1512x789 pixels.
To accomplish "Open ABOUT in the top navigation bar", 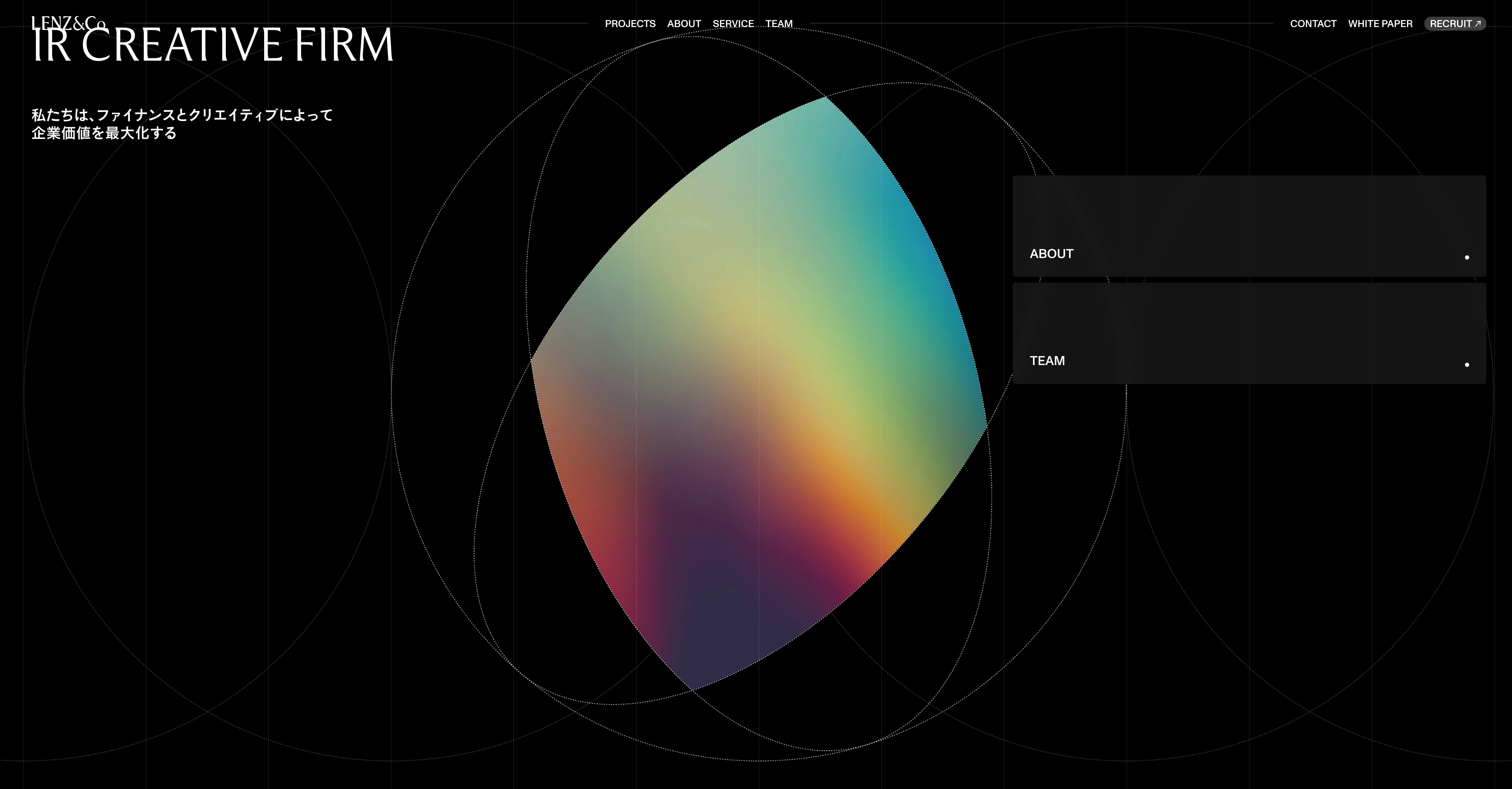I will click(x=684, y=24).
